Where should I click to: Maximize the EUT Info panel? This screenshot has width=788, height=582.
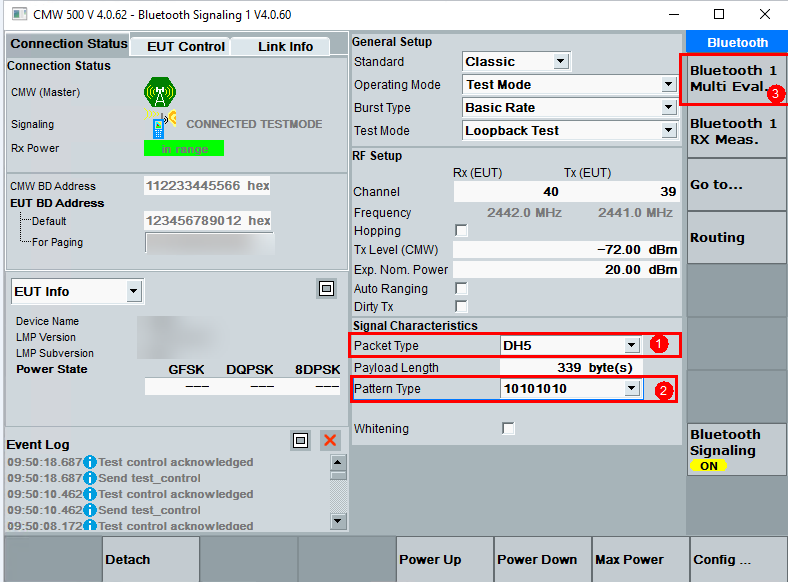click(327, 289)
